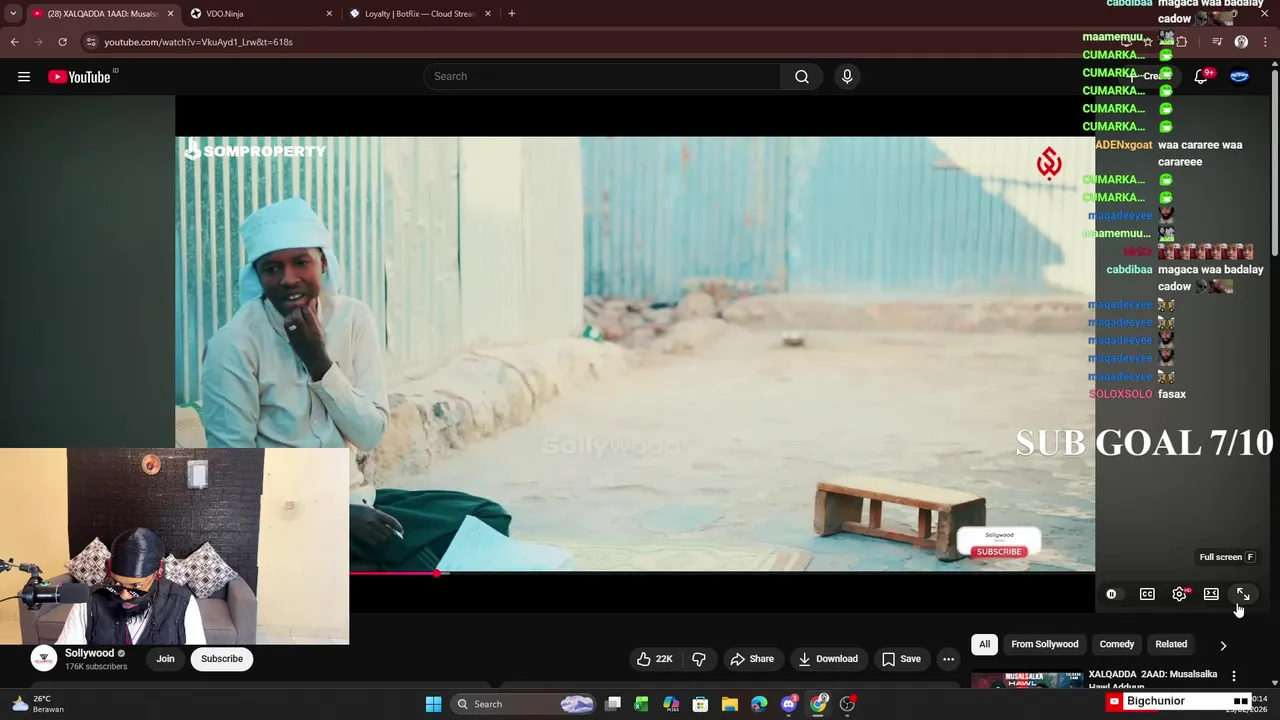This screenshot has height=720, width=1280.
Task: Open Chrome tab search dropdown
Action: tap(13, 14)
